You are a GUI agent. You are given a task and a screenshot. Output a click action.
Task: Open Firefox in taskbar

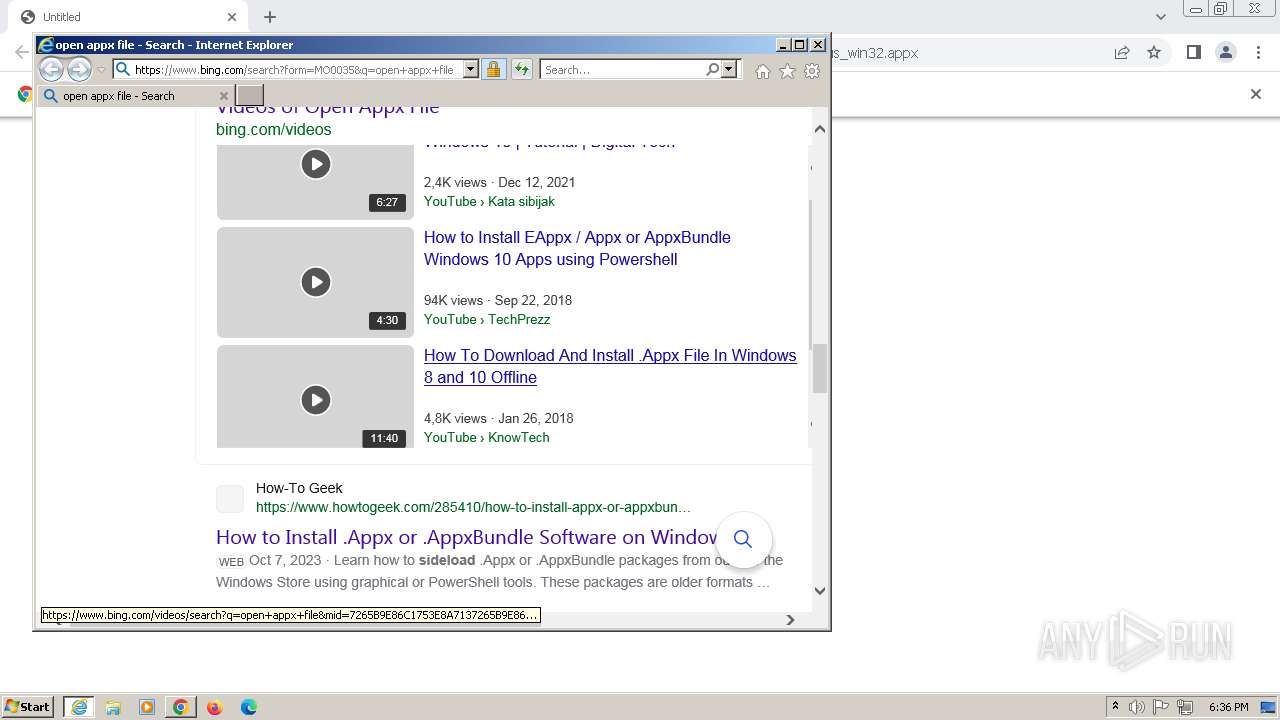(214, 707)
